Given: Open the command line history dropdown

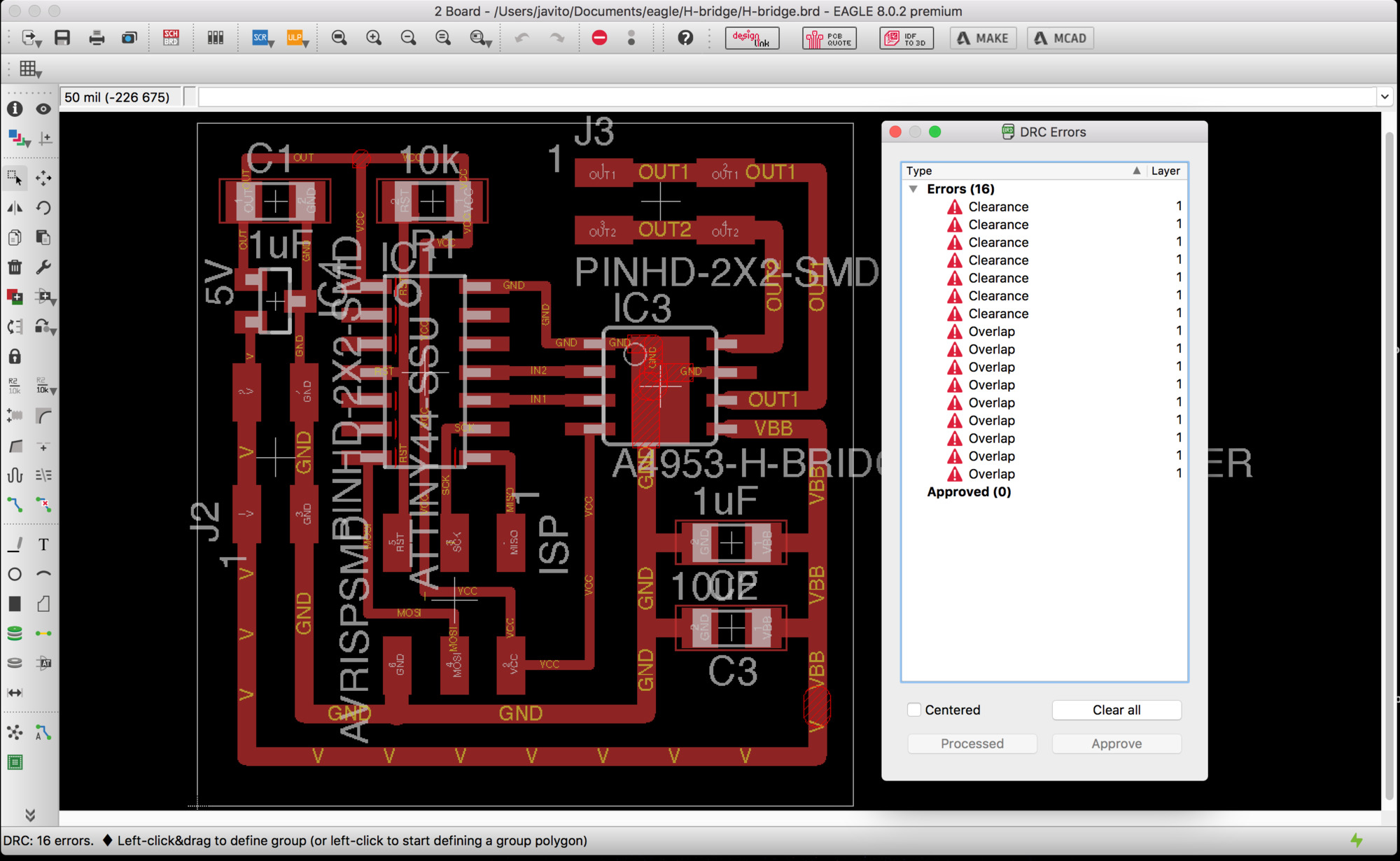Looking at the screenshot, I should click(1385, 97).
